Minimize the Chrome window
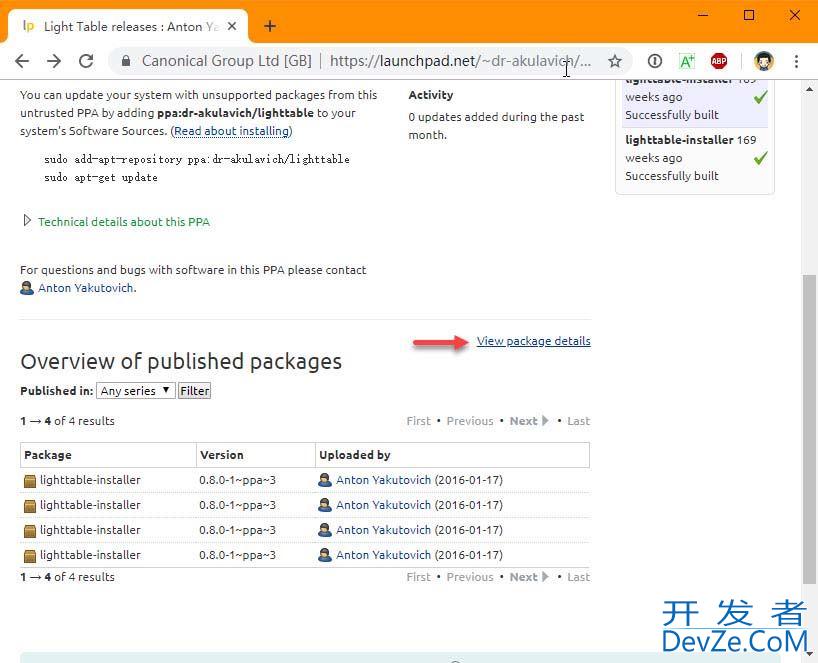 703,15
